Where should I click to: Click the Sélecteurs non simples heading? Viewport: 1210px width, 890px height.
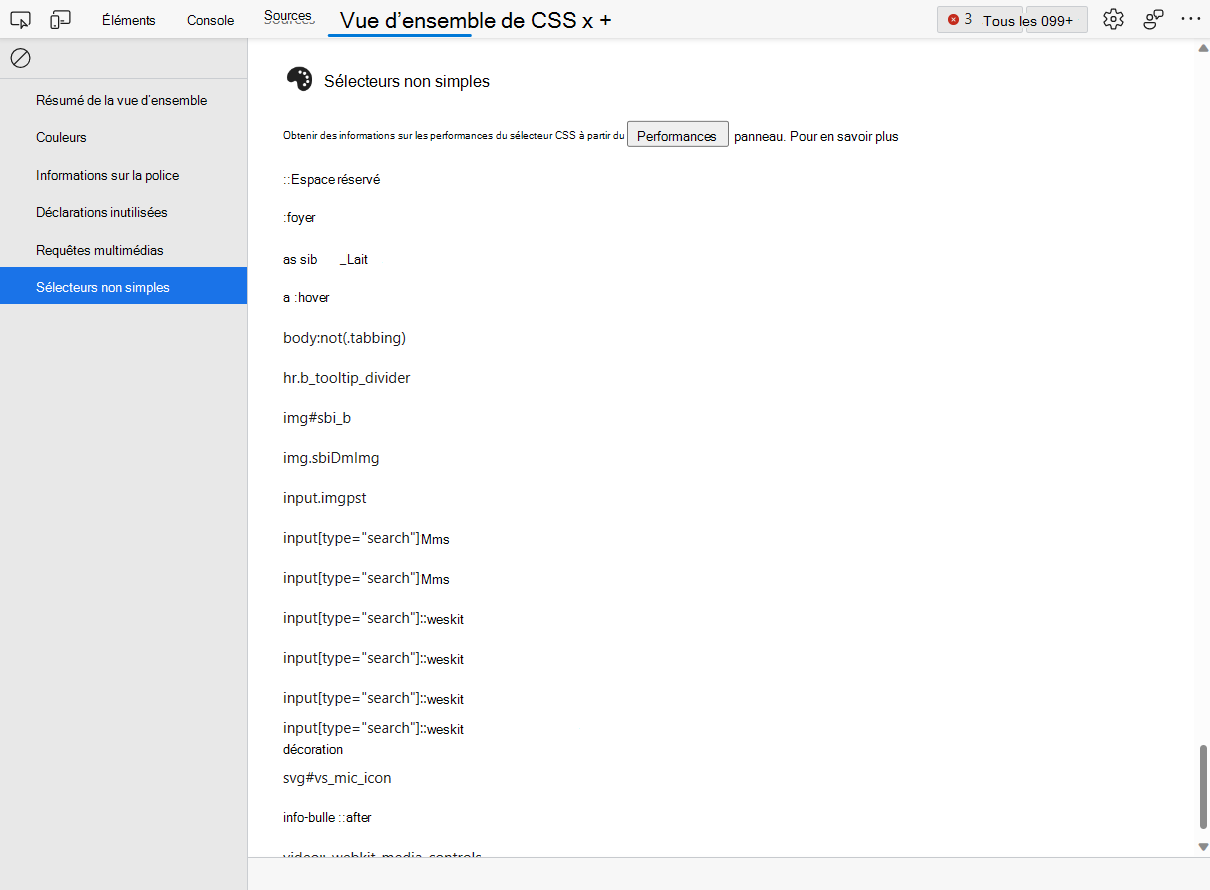point(407,81)
